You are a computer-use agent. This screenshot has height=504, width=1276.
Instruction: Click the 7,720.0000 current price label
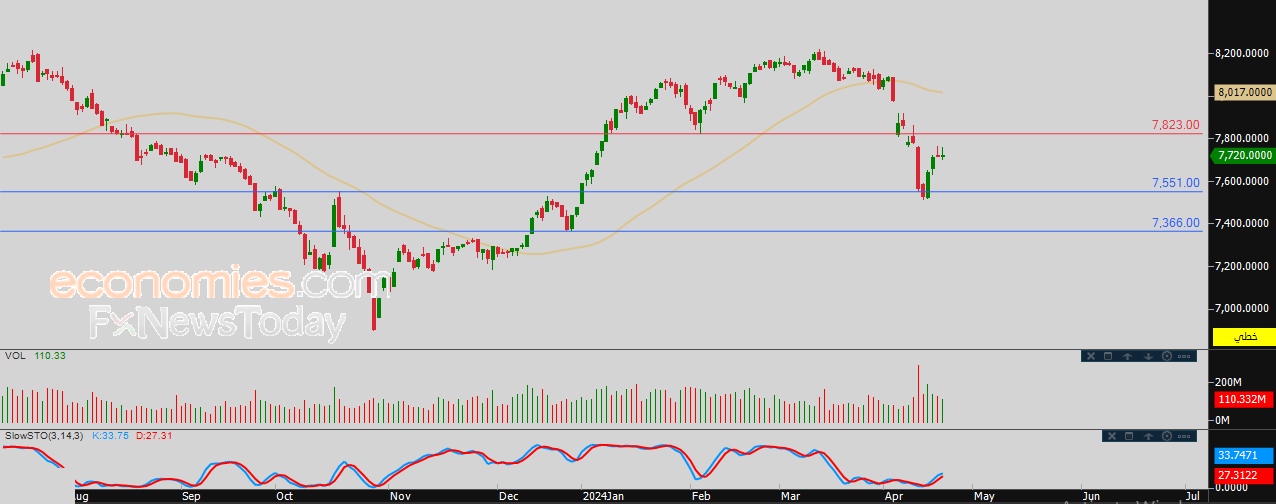(1244, 155)
